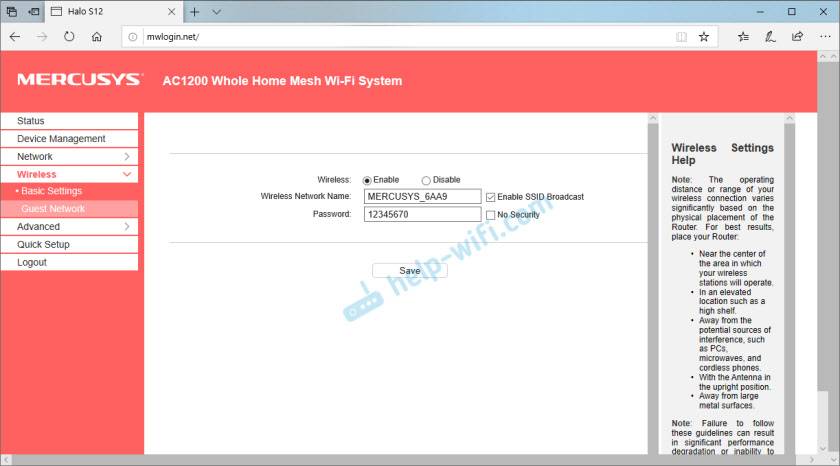Click the help panel scroll up arrow

[x=789, y=117]
